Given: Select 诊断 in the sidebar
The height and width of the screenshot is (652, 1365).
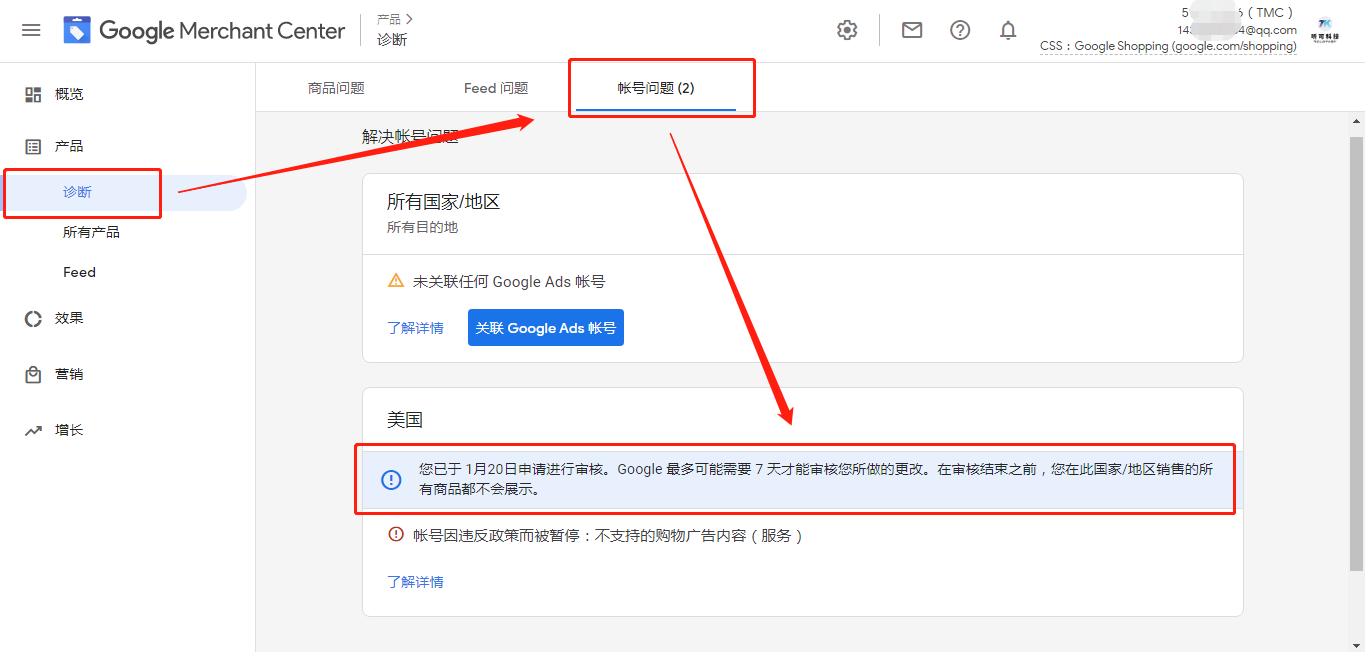Looking at the screenshot, I should click(x=77, y=192).
